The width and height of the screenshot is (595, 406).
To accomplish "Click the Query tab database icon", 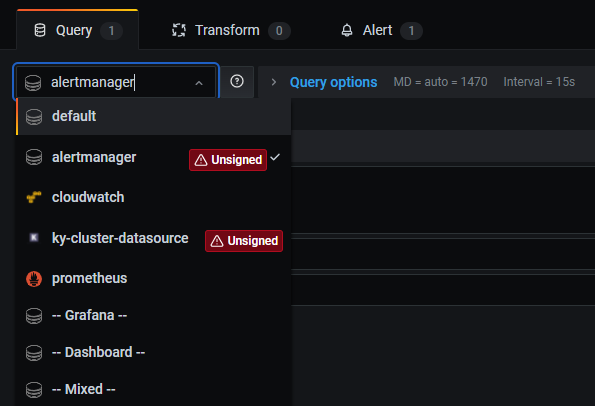I will coord(40,30).
